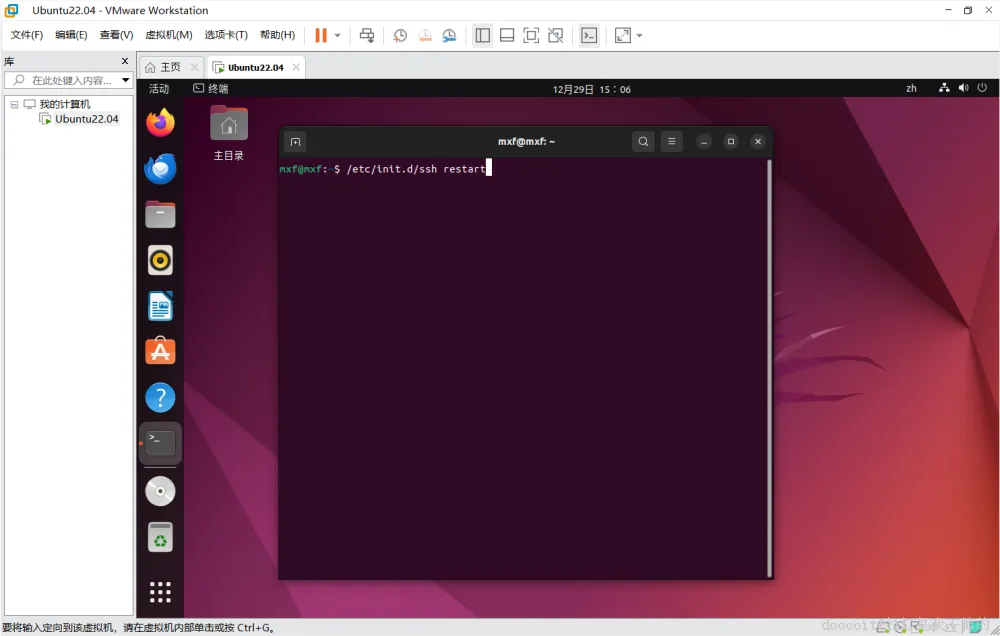
Task: Open the terminal search
Action: (643, 142)
